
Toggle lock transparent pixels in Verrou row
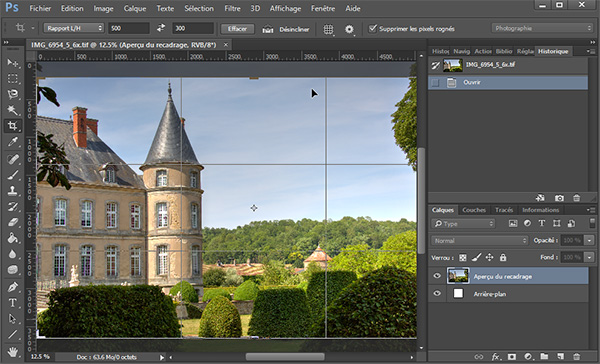click(463, 258)
